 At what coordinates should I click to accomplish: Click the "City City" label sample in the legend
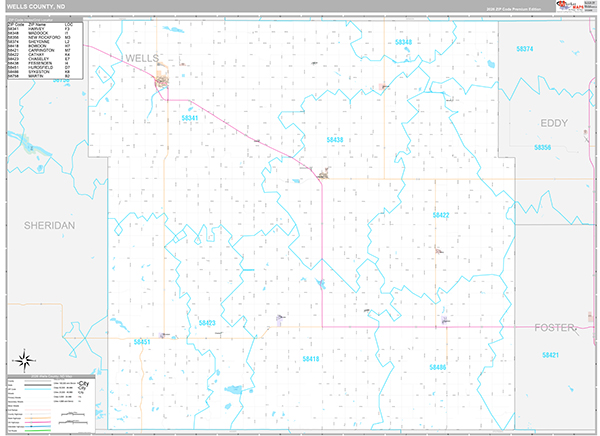tap(83, 385)
